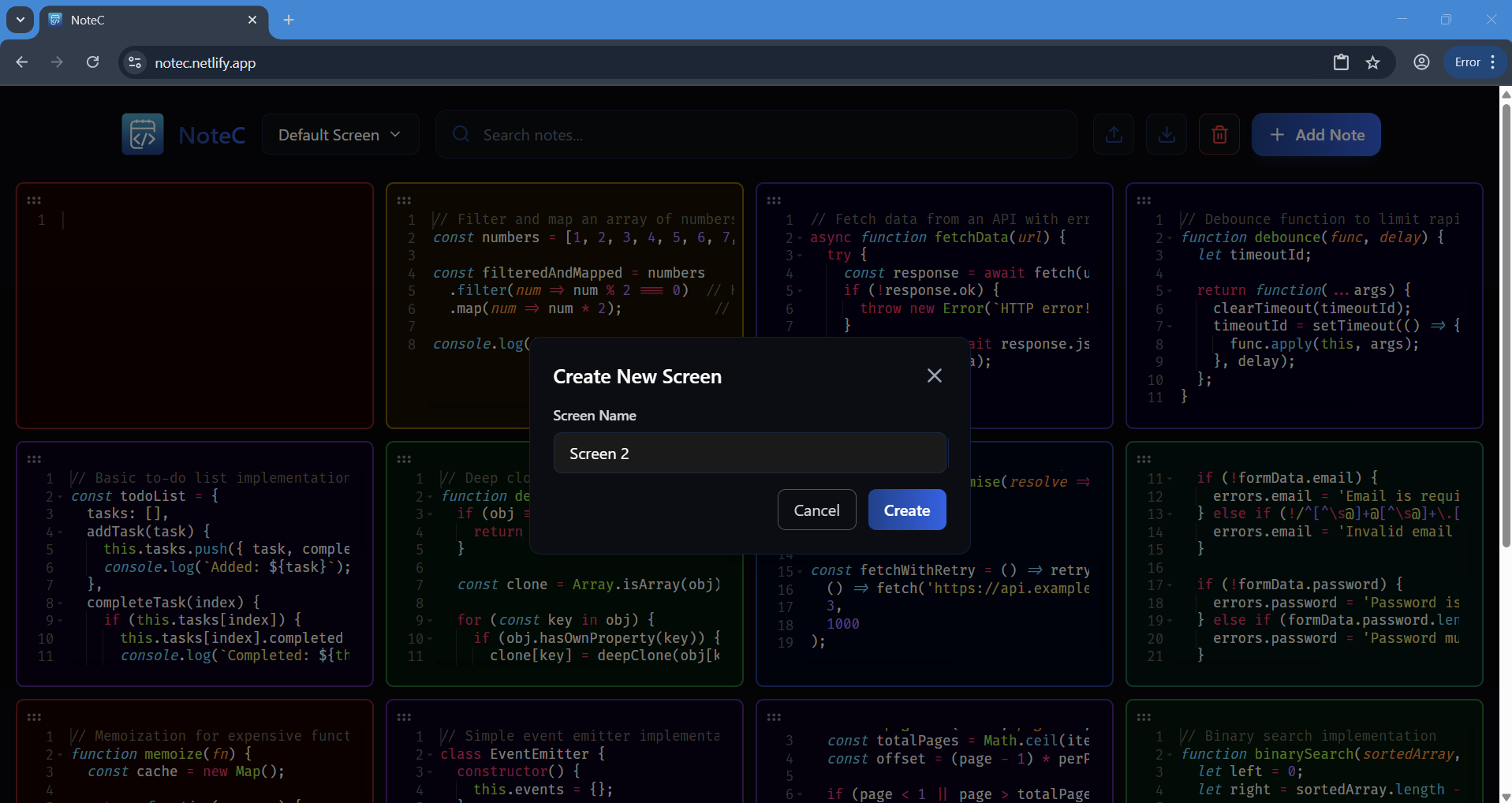Click the install app icon in address bar
Viewport: 1512px width, 803px height.
click(1341, 62)
